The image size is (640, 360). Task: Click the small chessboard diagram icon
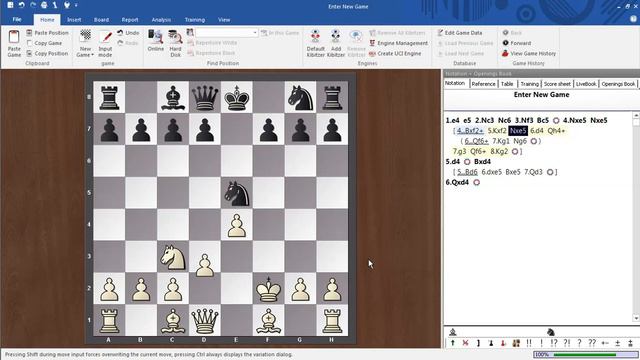(516, 343)
